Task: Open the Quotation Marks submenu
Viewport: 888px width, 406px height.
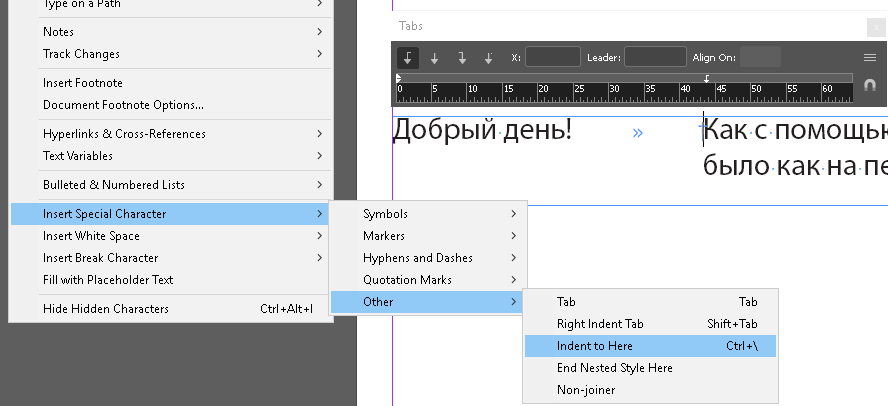Action: [x=429, y=280]
